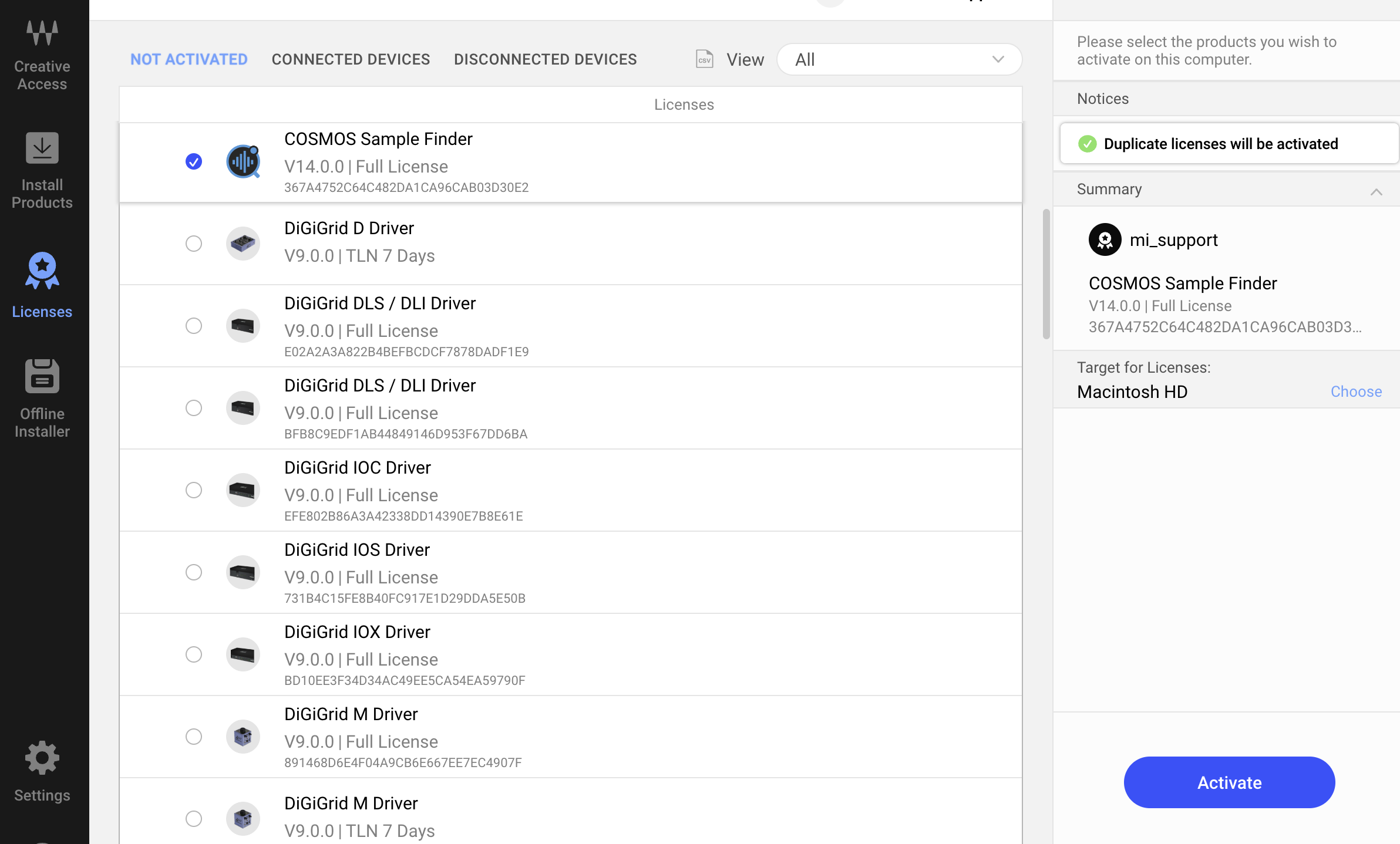Click the DiGiGrid IOS Driver product icon
This screenshot has height=844, width=1400.
[243, 572]
